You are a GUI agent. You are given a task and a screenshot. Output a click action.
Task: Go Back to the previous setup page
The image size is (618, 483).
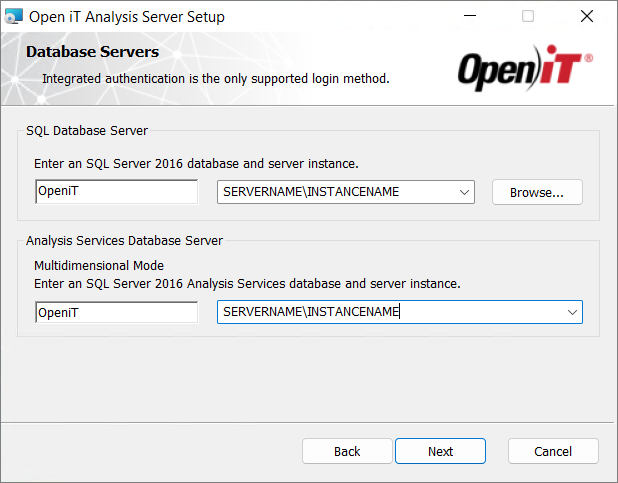click(x=347, y=451)
